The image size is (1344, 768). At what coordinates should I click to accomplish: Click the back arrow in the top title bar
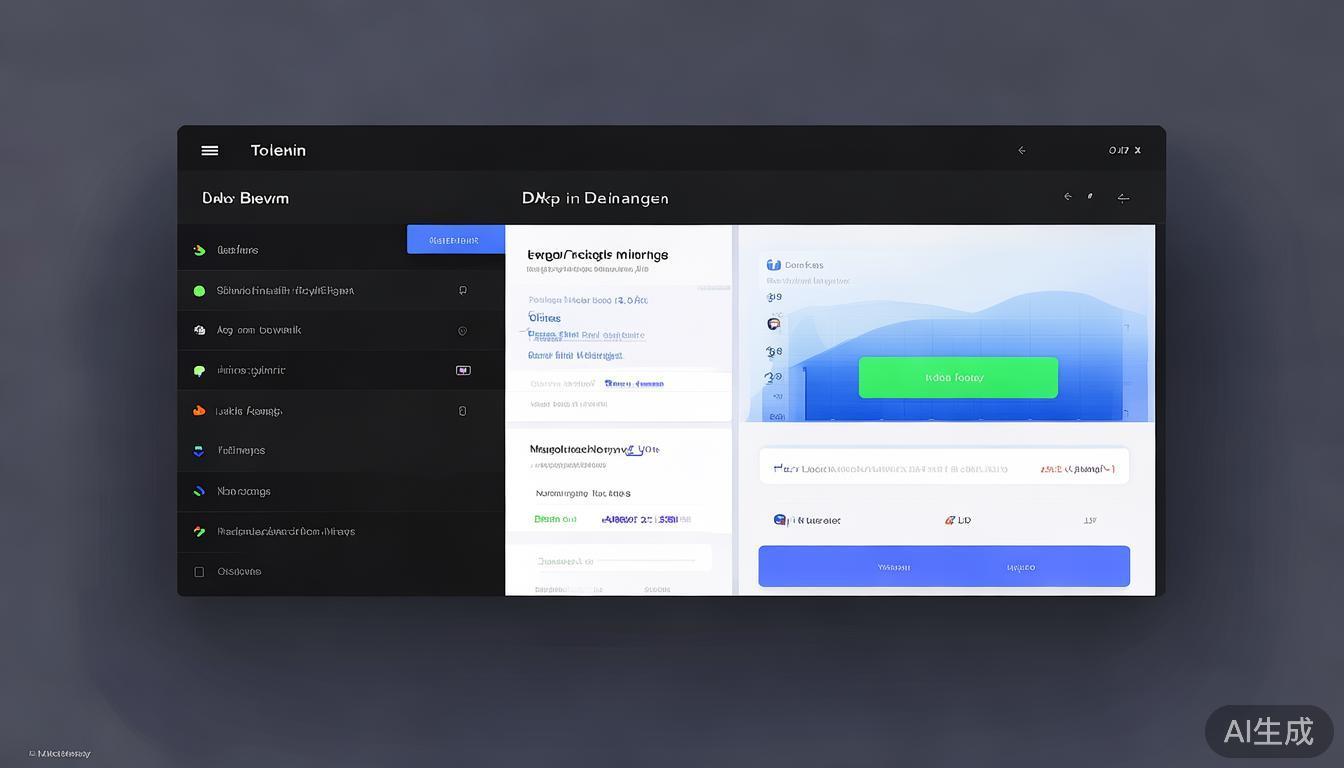pos(1021,150)
